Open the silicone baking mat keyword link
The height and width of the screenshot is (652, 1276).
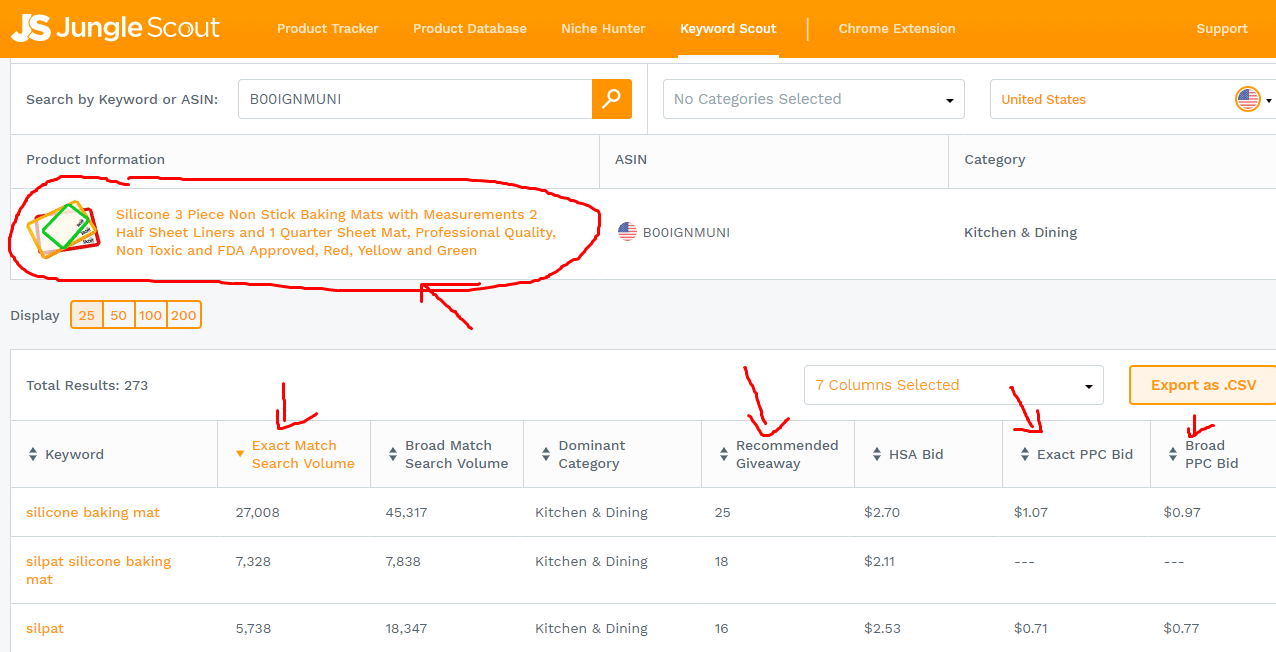[93, 512]
